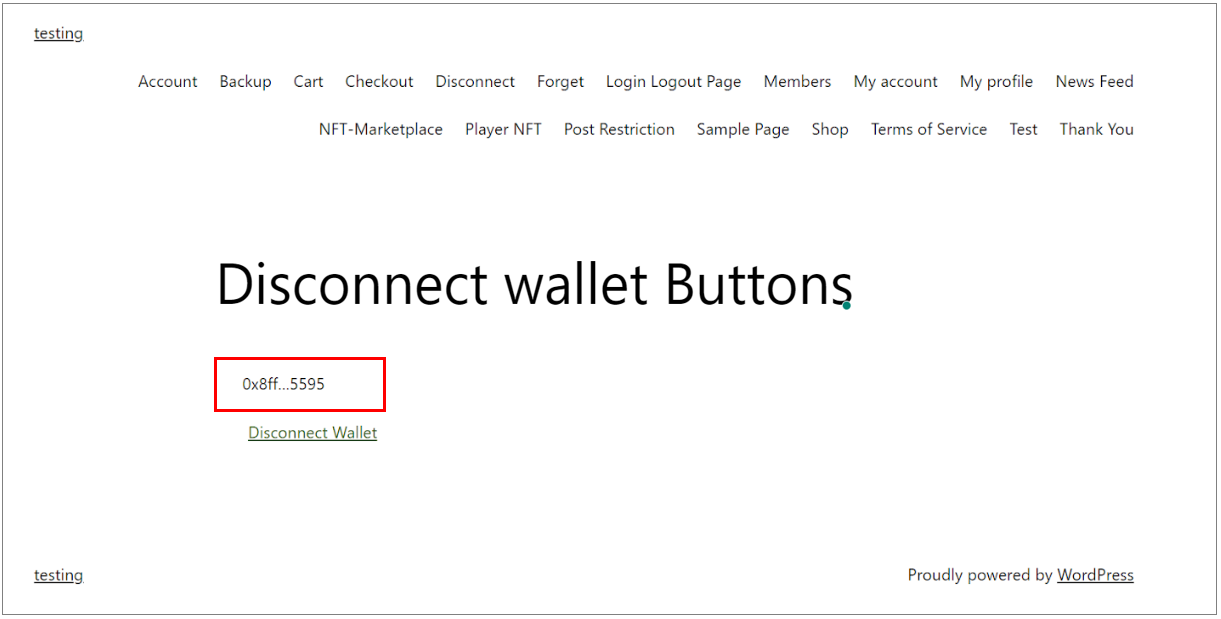Viewport: 1221px width, 619px height.
Task: Click the Disconnect Wallet link
Action: coord(313,433)
